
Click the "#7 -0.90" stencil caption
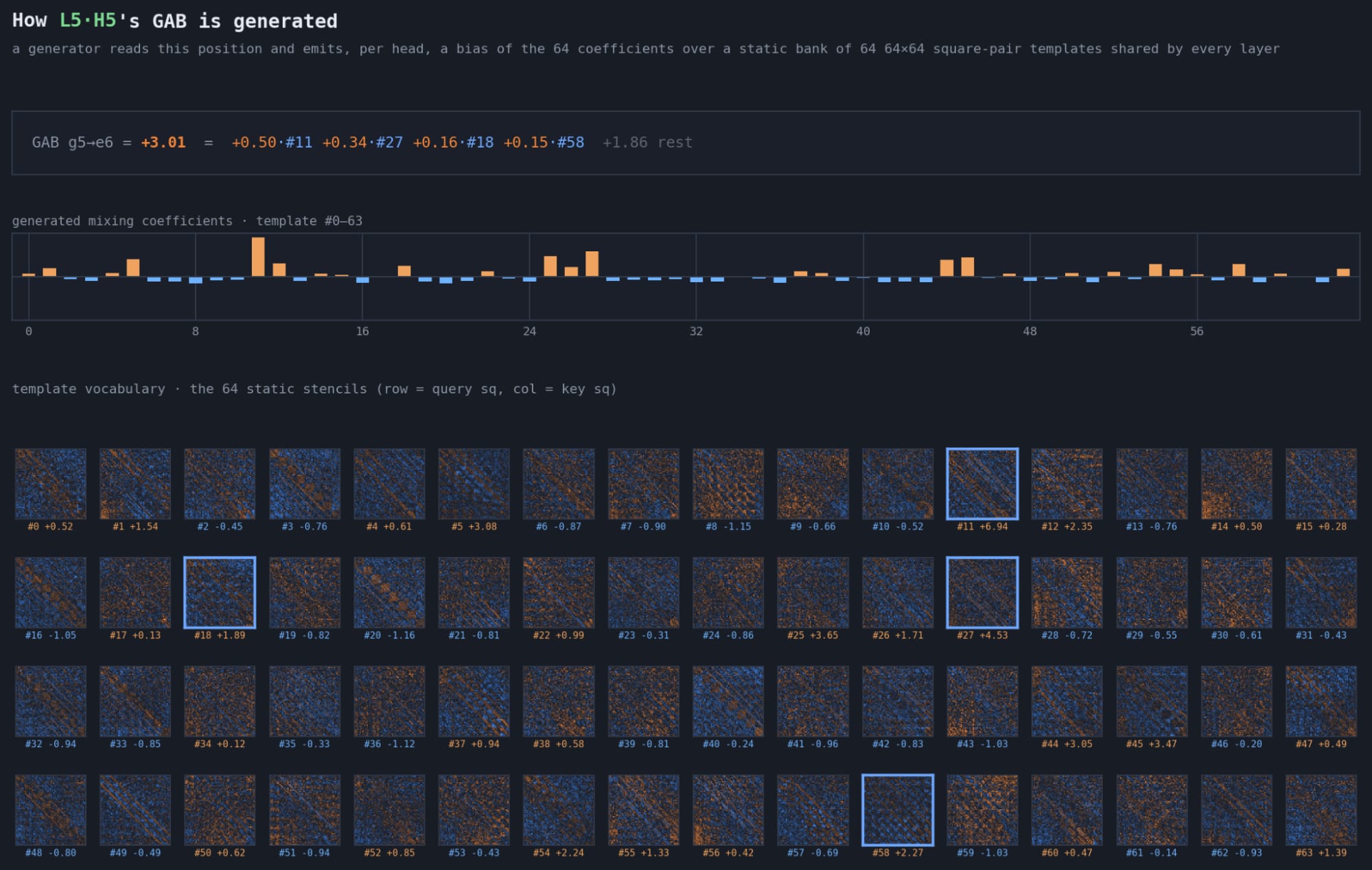644,527
